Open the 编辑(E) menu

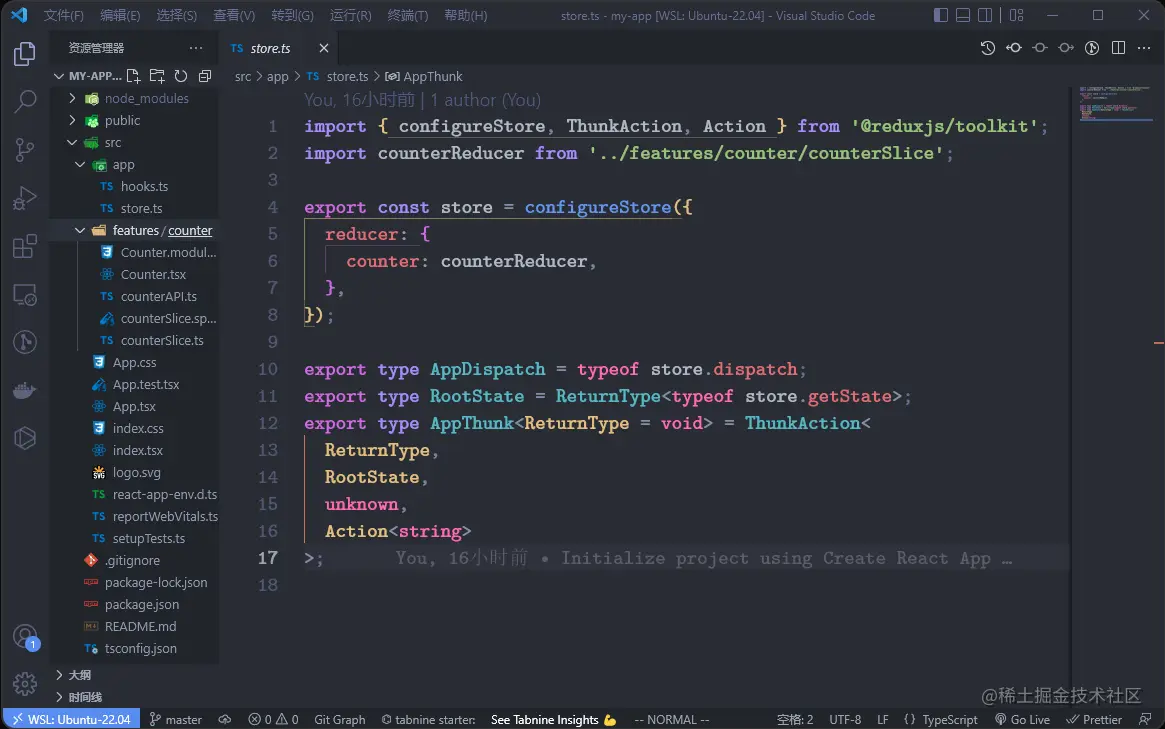pos(120,16)
